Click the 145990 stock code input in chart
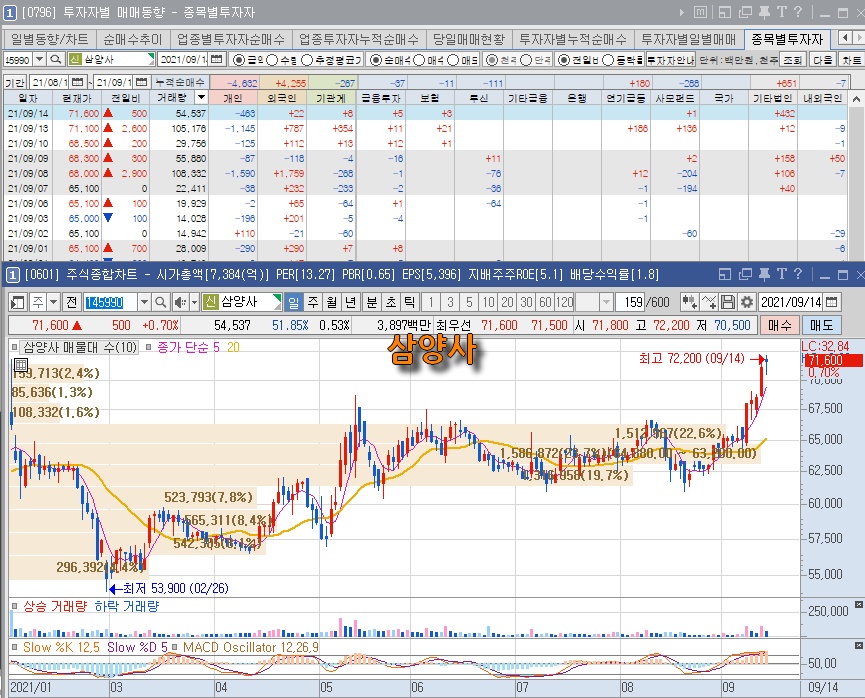This screenshot has width=865, height=698. click(x=110, y=302)
